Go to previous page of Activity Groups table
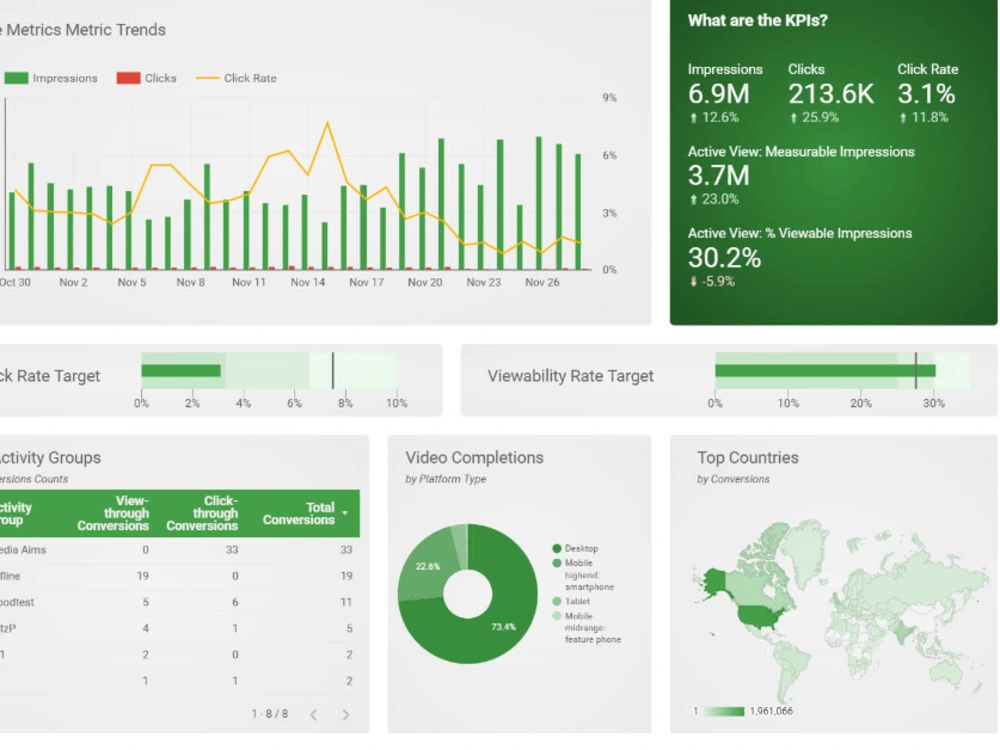The height and width of the screenshot is (750, 1000). (x=313, y=716)
